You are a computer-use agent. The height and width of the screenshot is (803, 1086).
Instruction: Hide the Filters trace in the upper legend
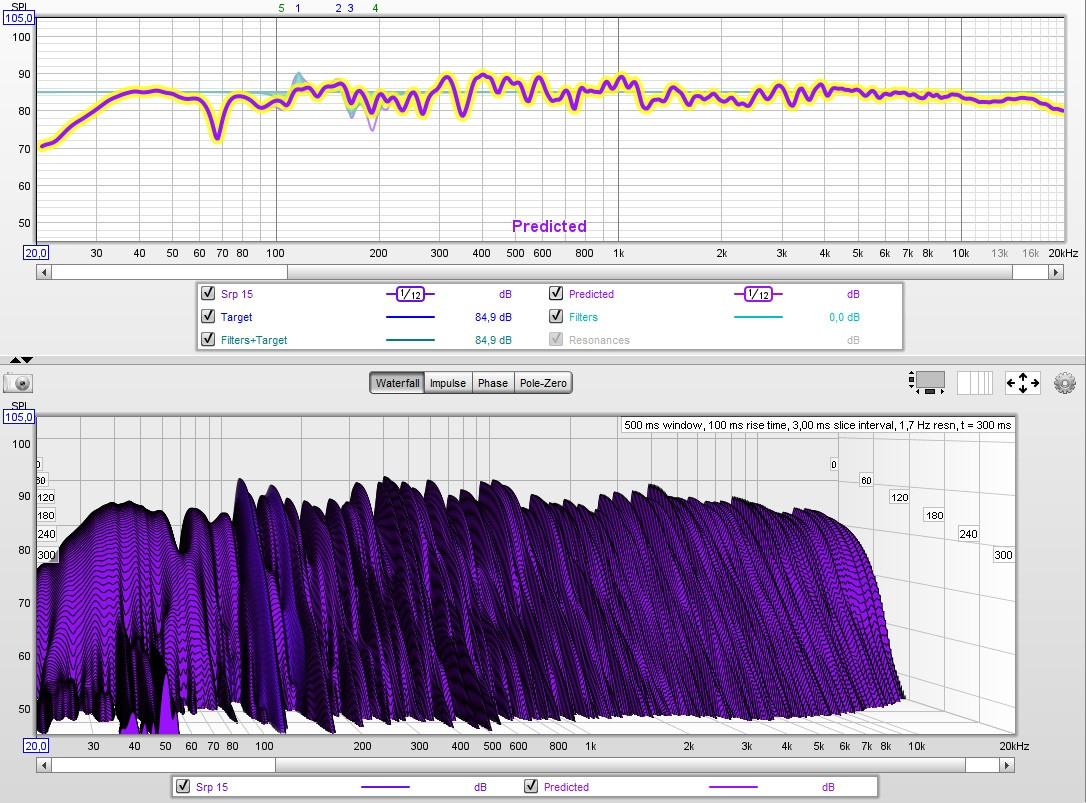click(556, 317)
